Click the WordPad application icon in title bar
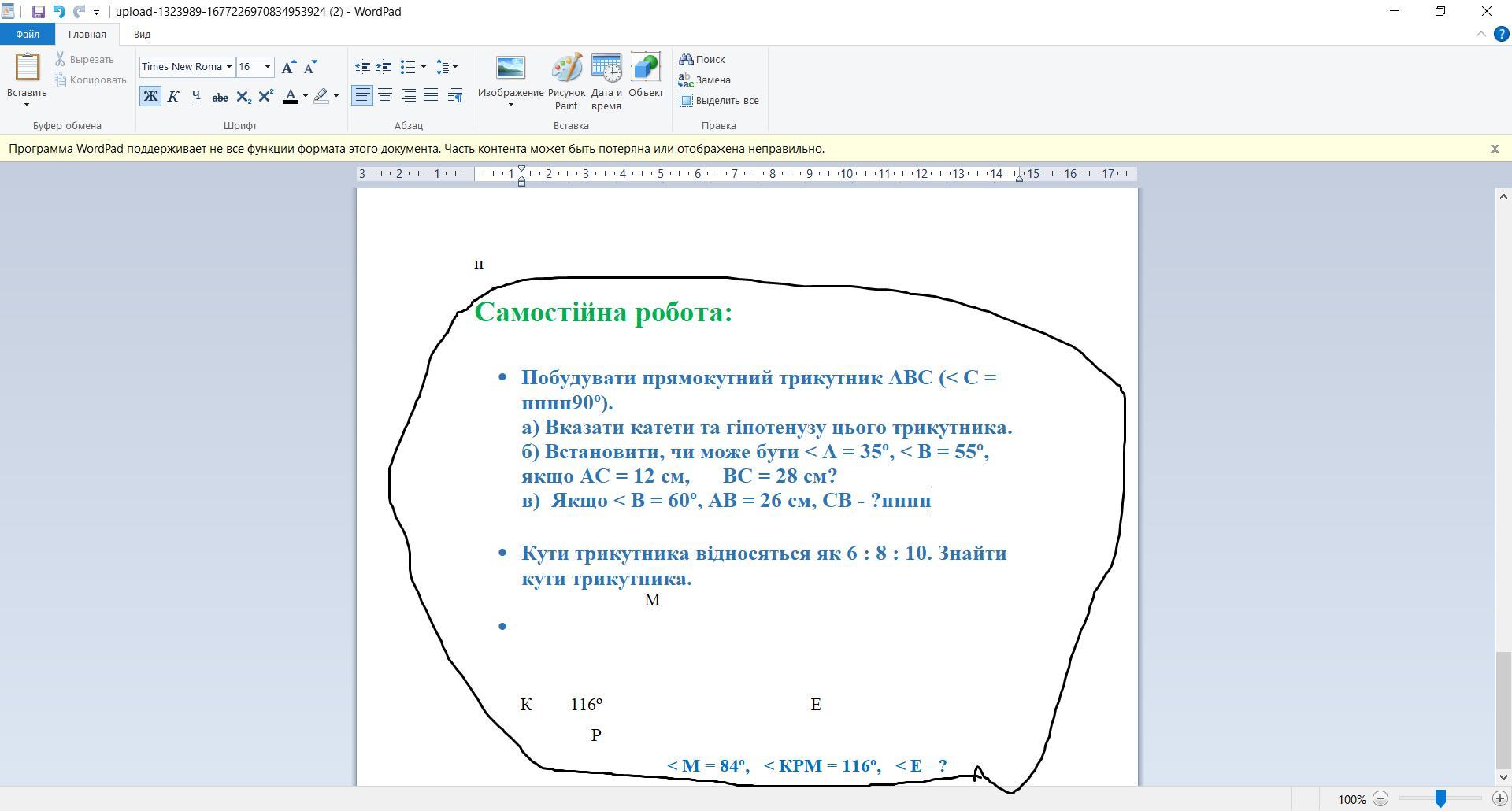Image resolution: width=1512 pixels, height=811 pixels. pyautogui.click(x=8, y=12)
